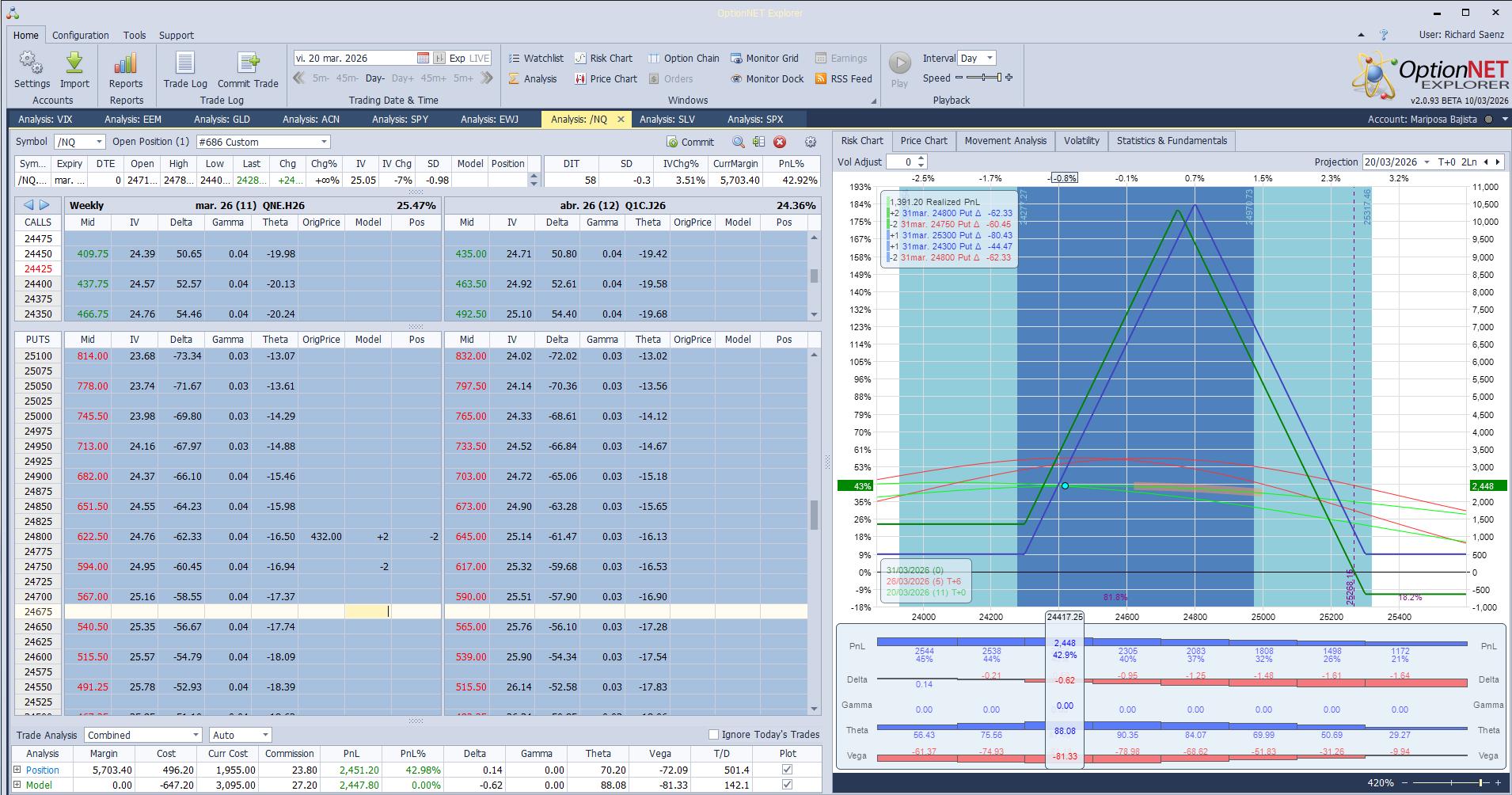Image resolution: width=1512 pixels, height=795 pixels.
Task: Open the Account dropdown arrow
Action: coord(1505,120)
